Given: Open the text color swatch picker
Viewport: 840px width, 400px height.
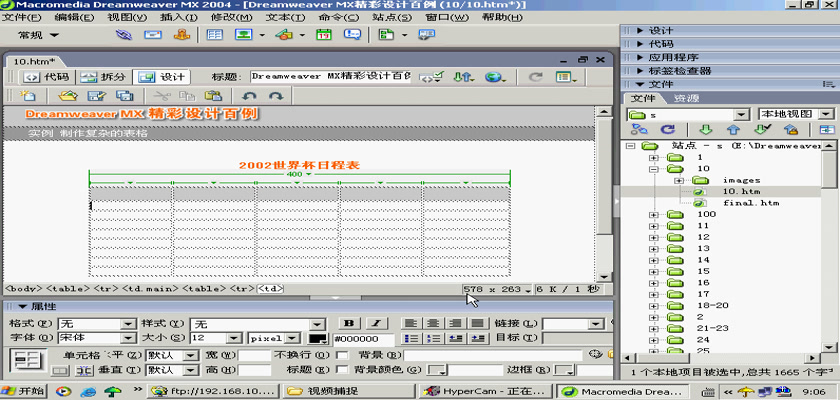Looking at the screenshot, I should coord(318,338).
